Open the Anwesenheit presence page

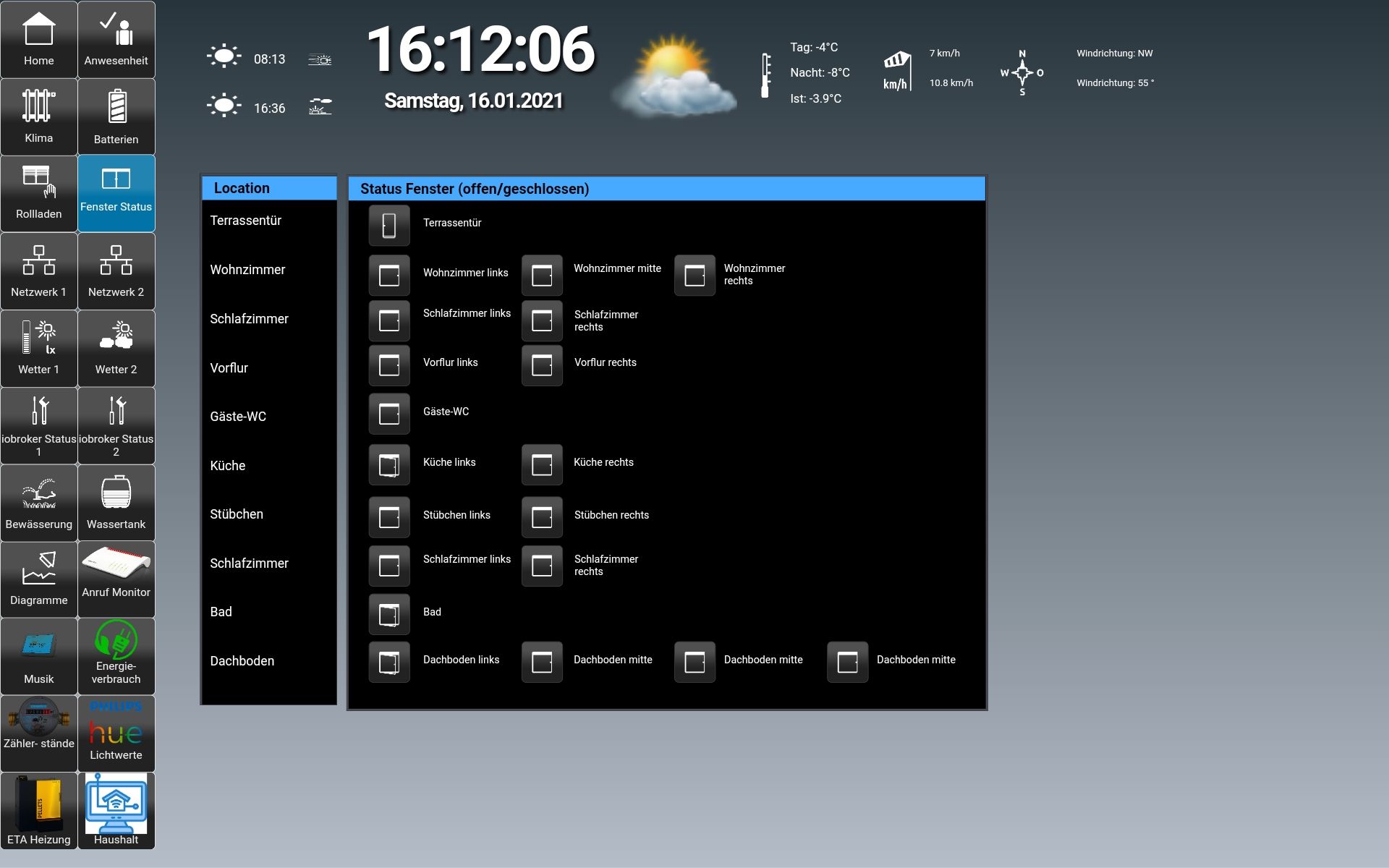point(116,40)
